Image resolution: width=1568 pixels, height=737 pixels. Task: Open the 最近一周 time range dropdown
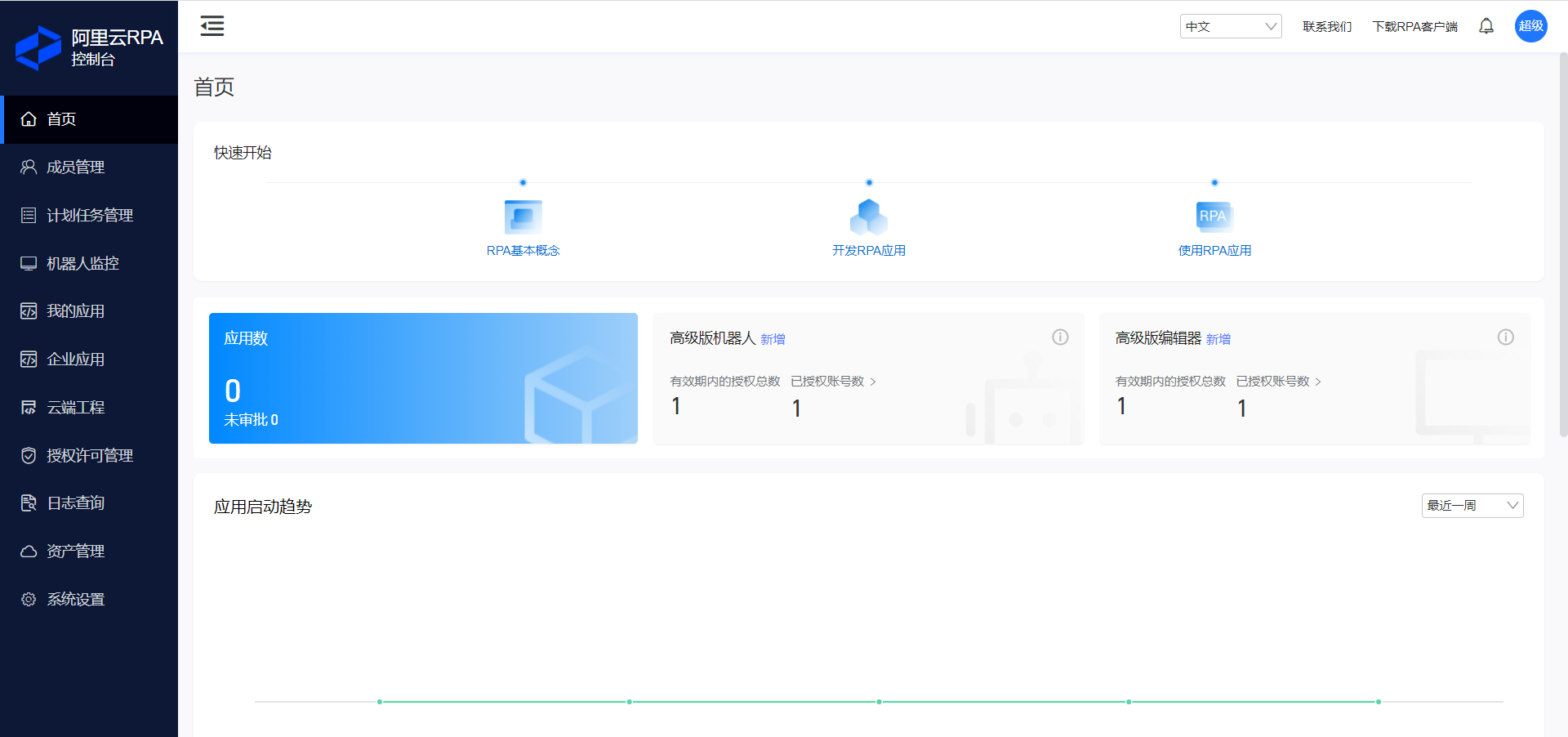1472,506
